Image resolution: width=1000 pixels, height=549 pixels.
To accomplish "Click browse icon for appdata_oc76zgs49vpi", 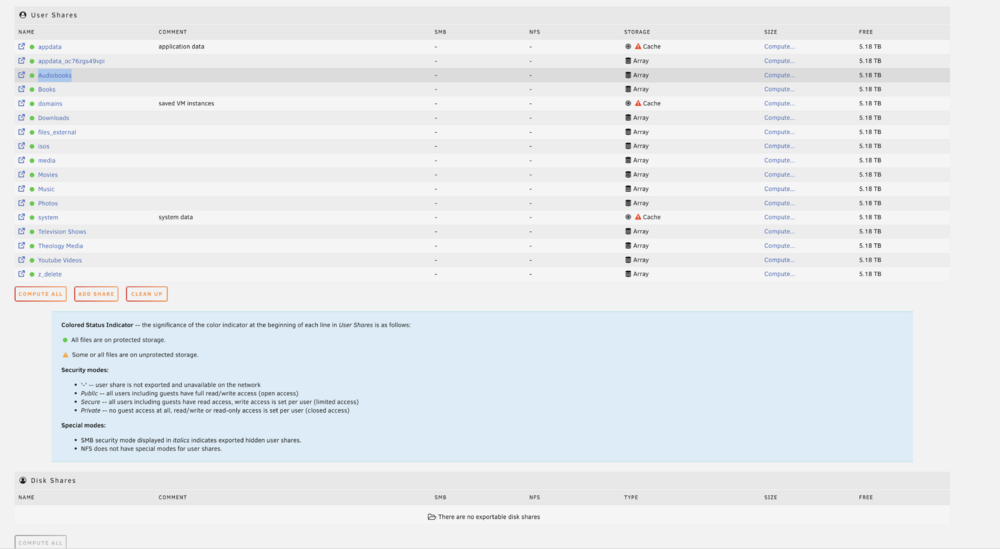I will coord(22,61).
